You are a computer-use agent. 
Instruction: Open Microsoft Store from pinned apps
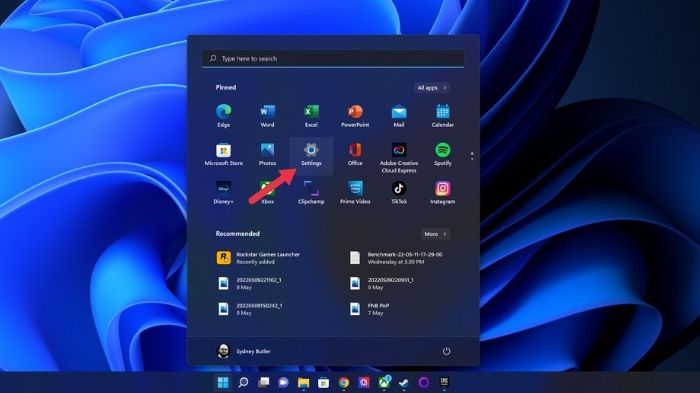[224, 154]
